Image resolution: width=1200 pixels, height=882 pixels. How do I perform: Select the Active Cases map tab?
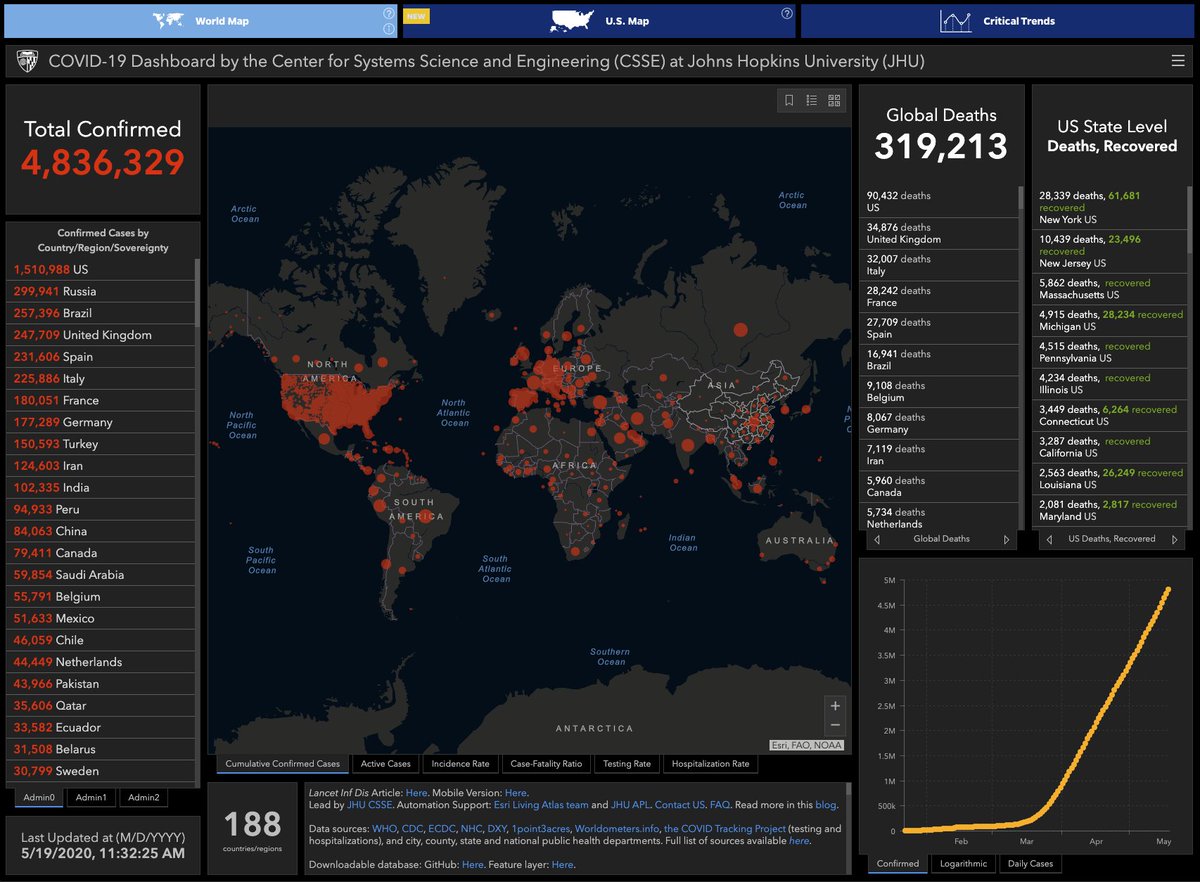[385, 764]
